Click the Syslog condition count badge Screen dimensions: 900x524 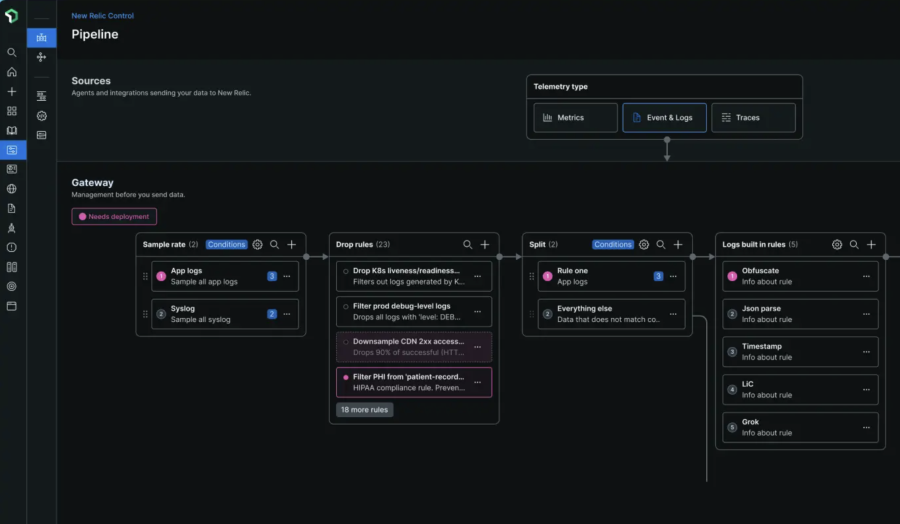271,314
